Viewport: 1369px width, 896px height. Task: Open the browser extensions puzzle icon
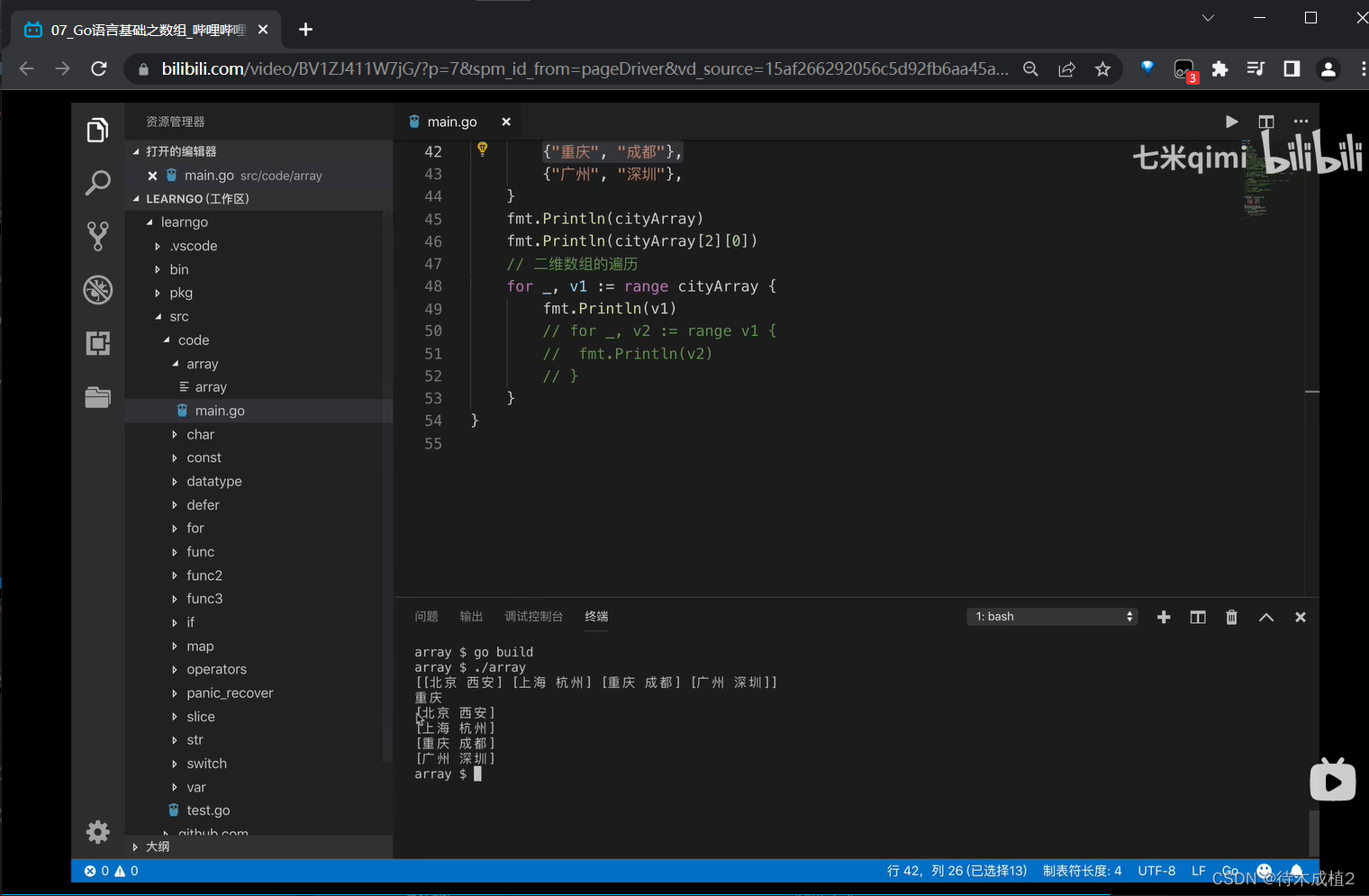(x=1219, y=69)
